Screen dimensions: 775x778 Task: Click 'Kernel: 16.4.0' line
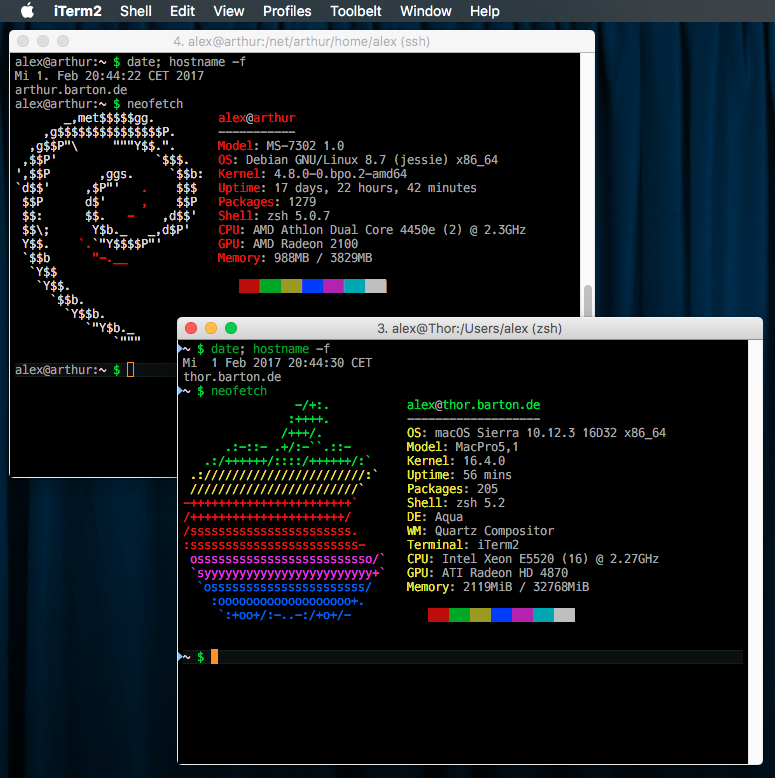456,461
